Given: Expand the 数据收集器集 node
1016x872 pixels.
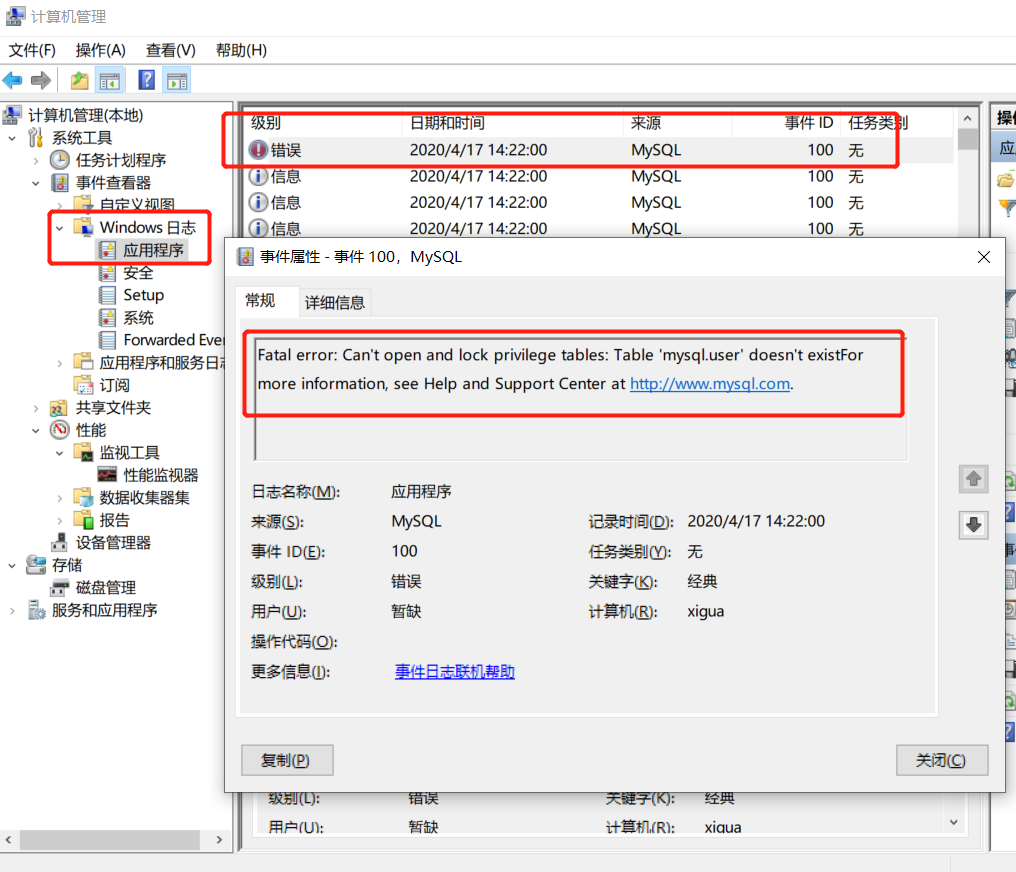Looking at the screenshot, I should click(60, 498).
